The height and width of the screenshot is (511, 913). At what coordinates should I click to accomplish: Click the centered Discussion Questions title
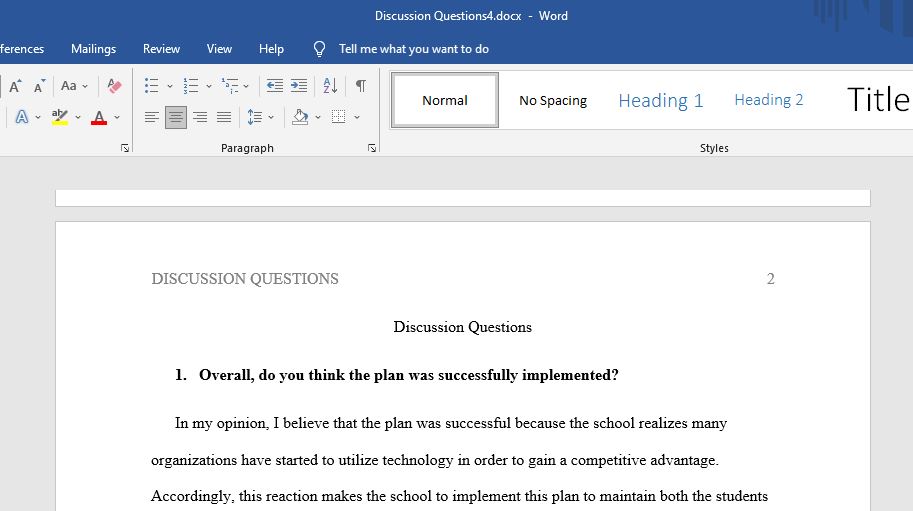tap(462, 327)
